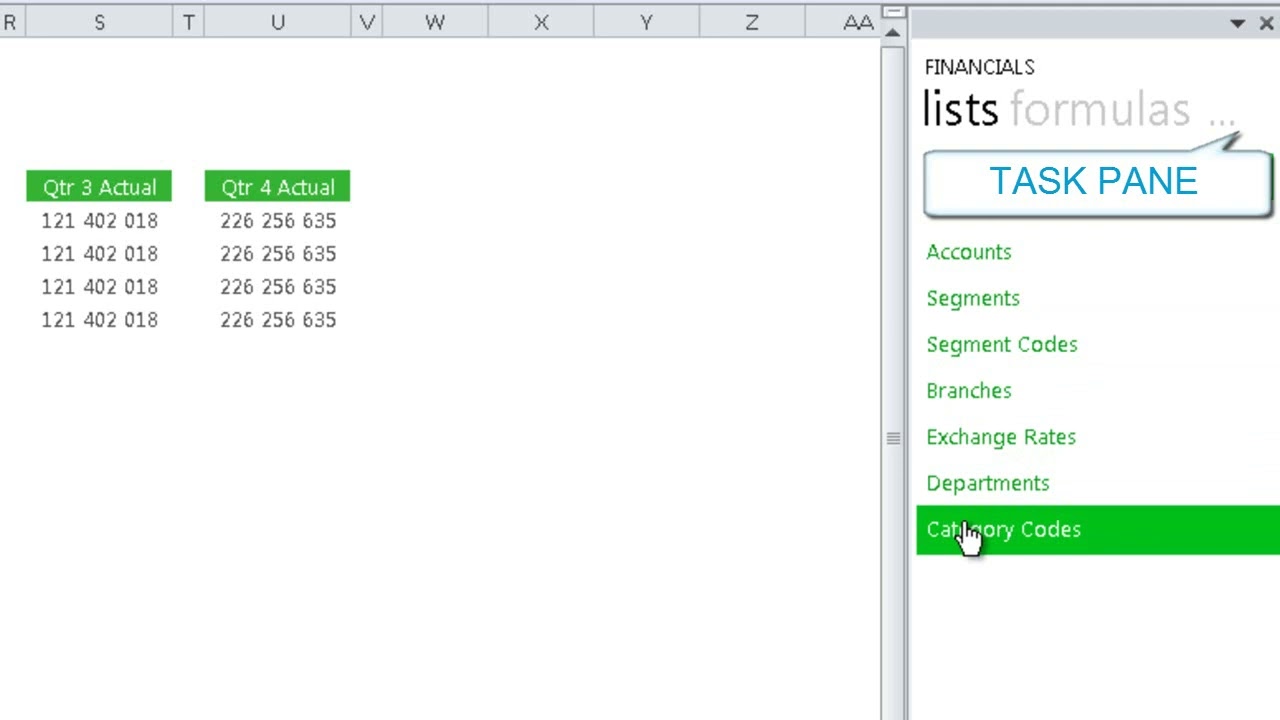The height and width of the screenshot is (720, 1280).
Task: Open the Segment Codes list
Action: (x=1002, y=344)
